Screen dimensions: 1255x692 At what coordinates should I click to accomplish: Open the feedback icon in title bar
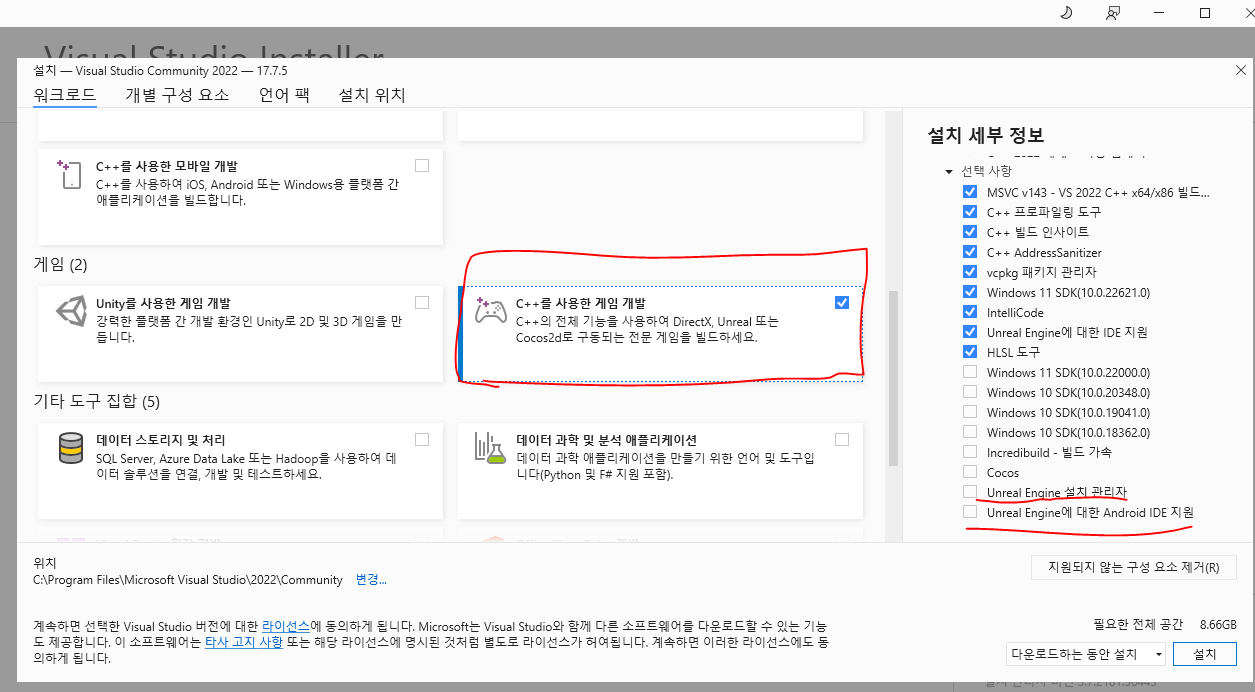(1113, 13)
